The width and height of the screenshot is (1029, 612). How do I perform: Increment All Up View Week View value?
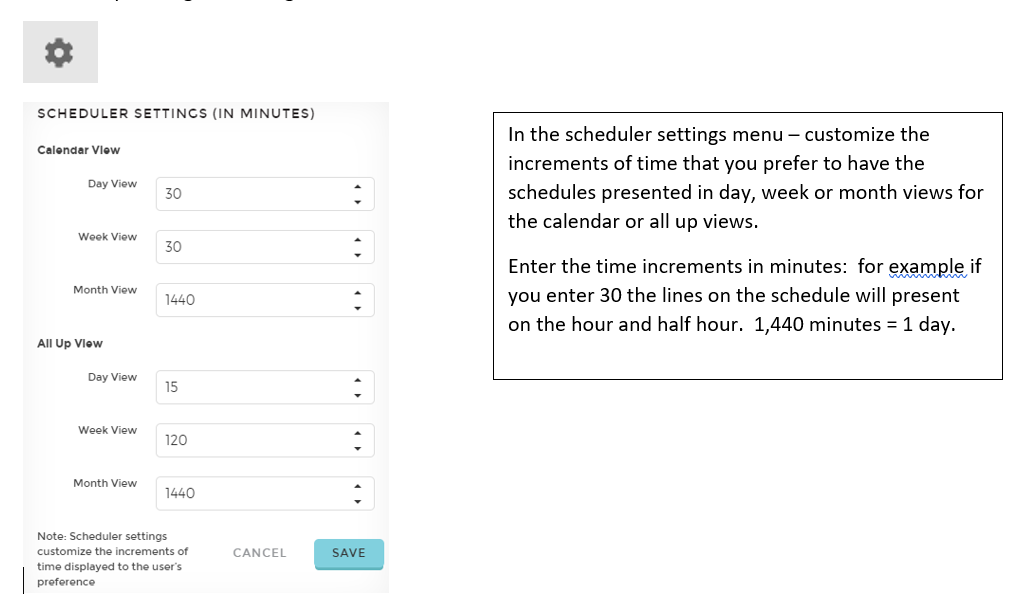click(x=358, y=434)
